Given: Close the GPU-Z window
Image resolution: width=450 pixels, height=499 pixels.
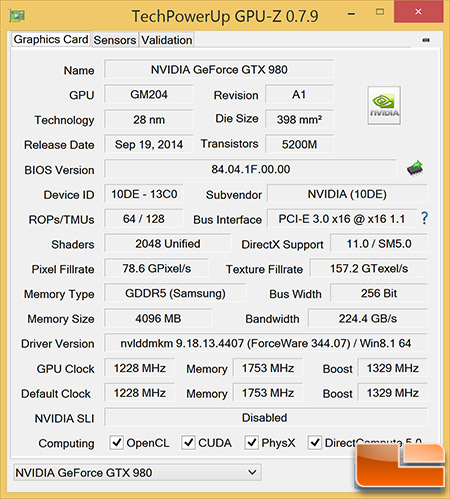Looking at the screenshot, I should [x=418, y=12].
